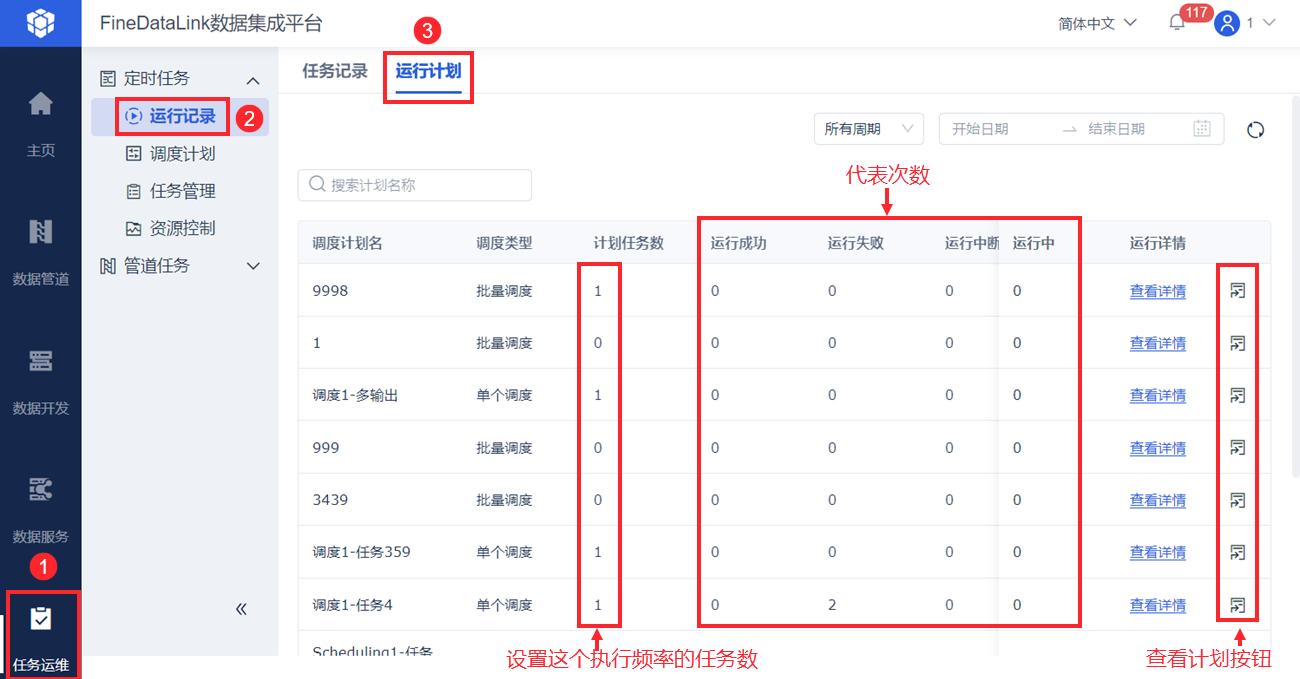Click view plan icon for row 999

pos(1238,448)
